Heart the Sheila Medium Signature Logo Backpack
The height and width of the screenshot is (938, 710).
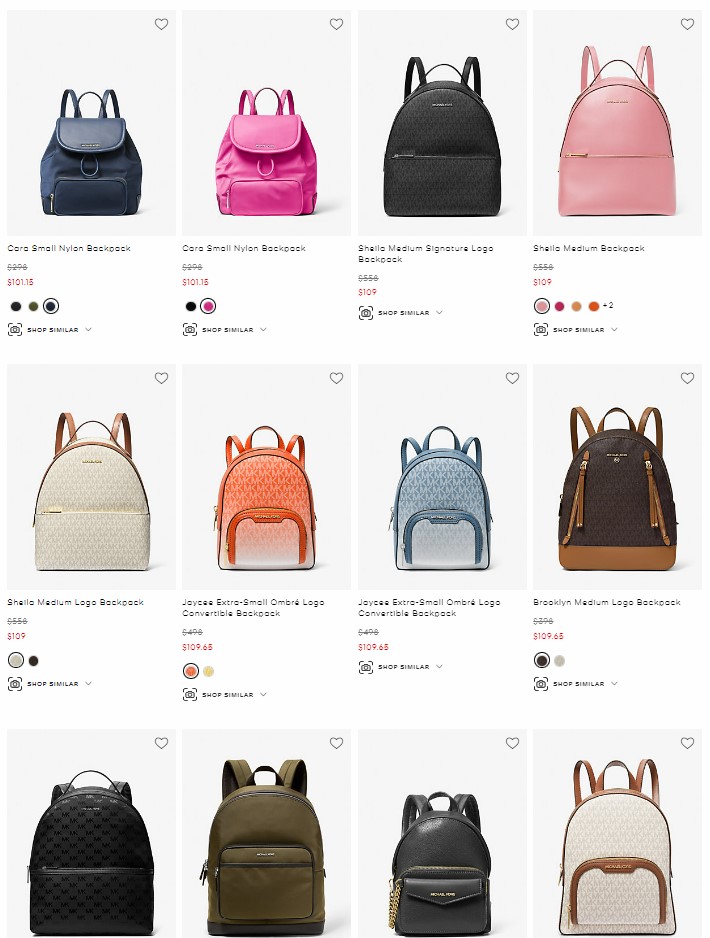pos(513,24)
